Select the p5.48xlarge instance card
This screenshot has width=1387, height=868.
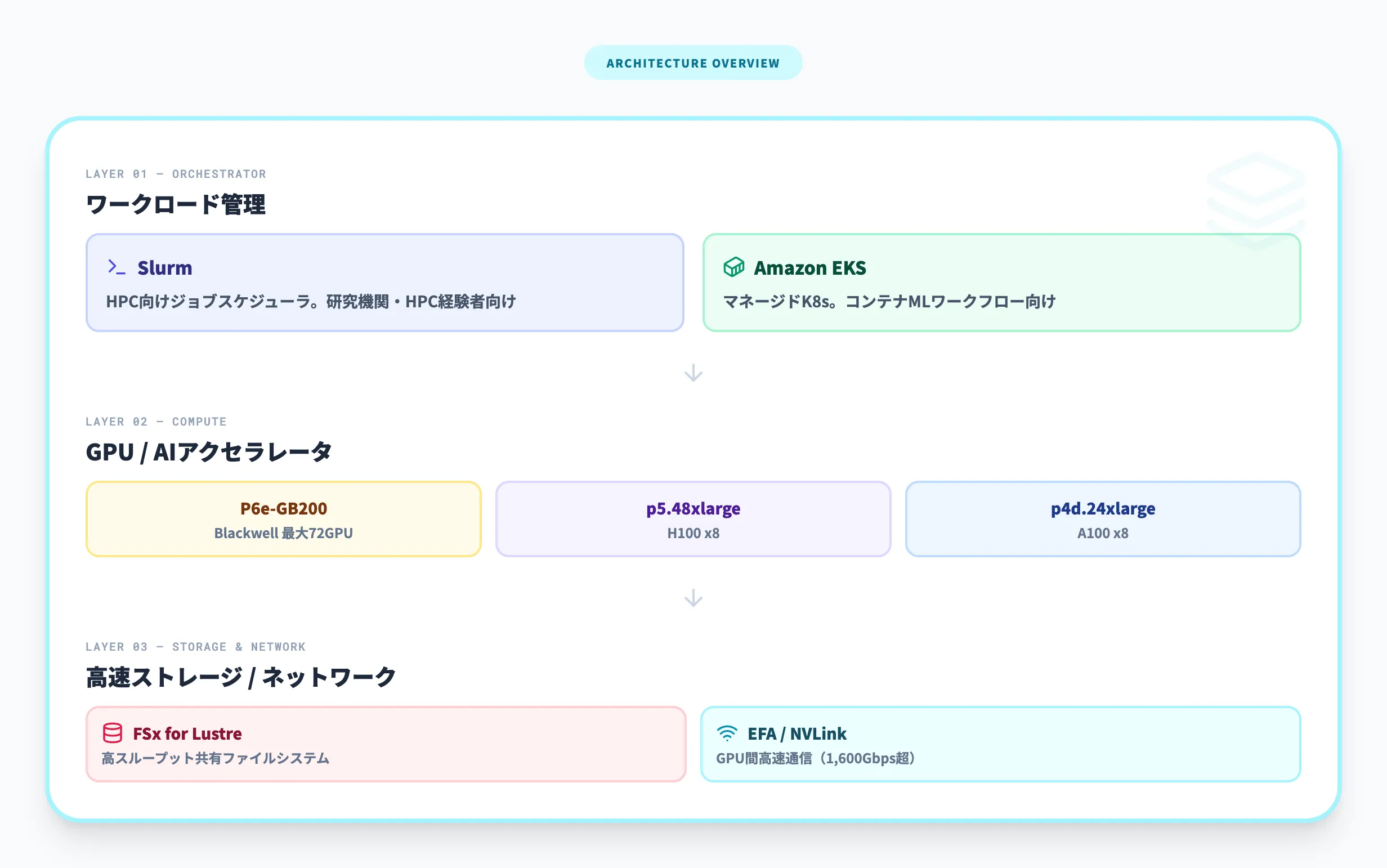693,518
